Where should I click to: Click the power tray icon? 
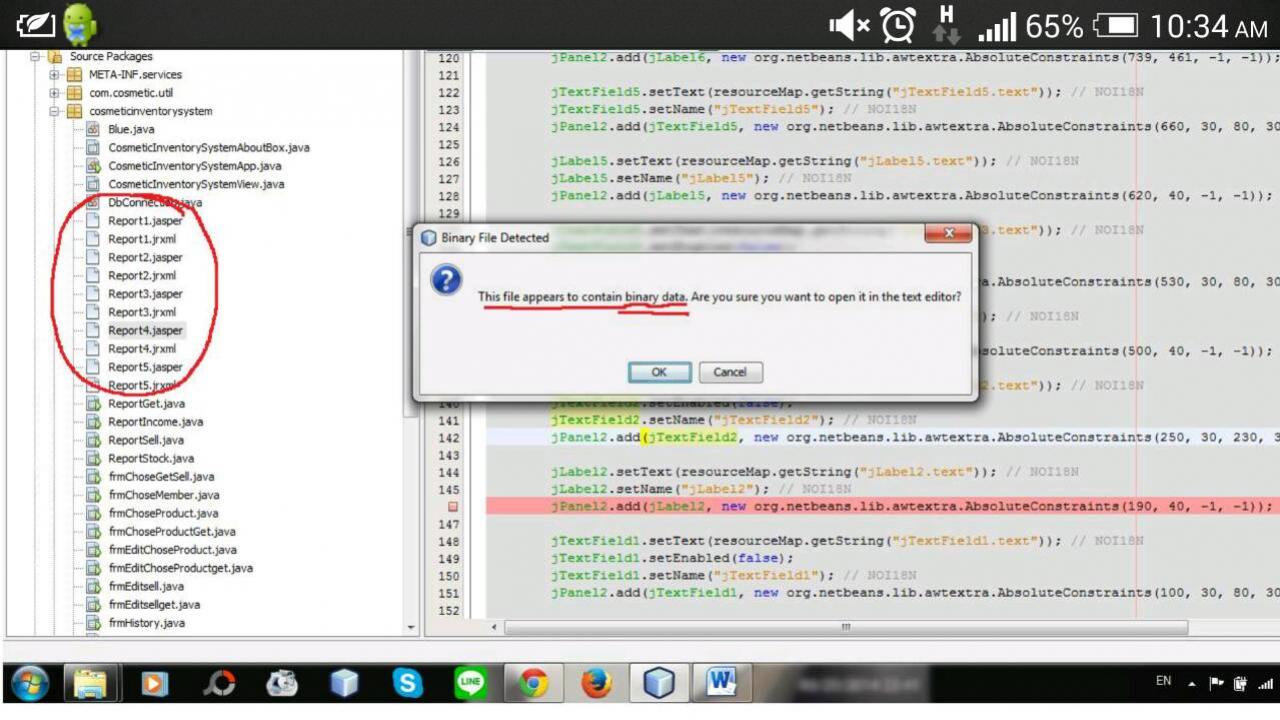(x=1241, y=683)
